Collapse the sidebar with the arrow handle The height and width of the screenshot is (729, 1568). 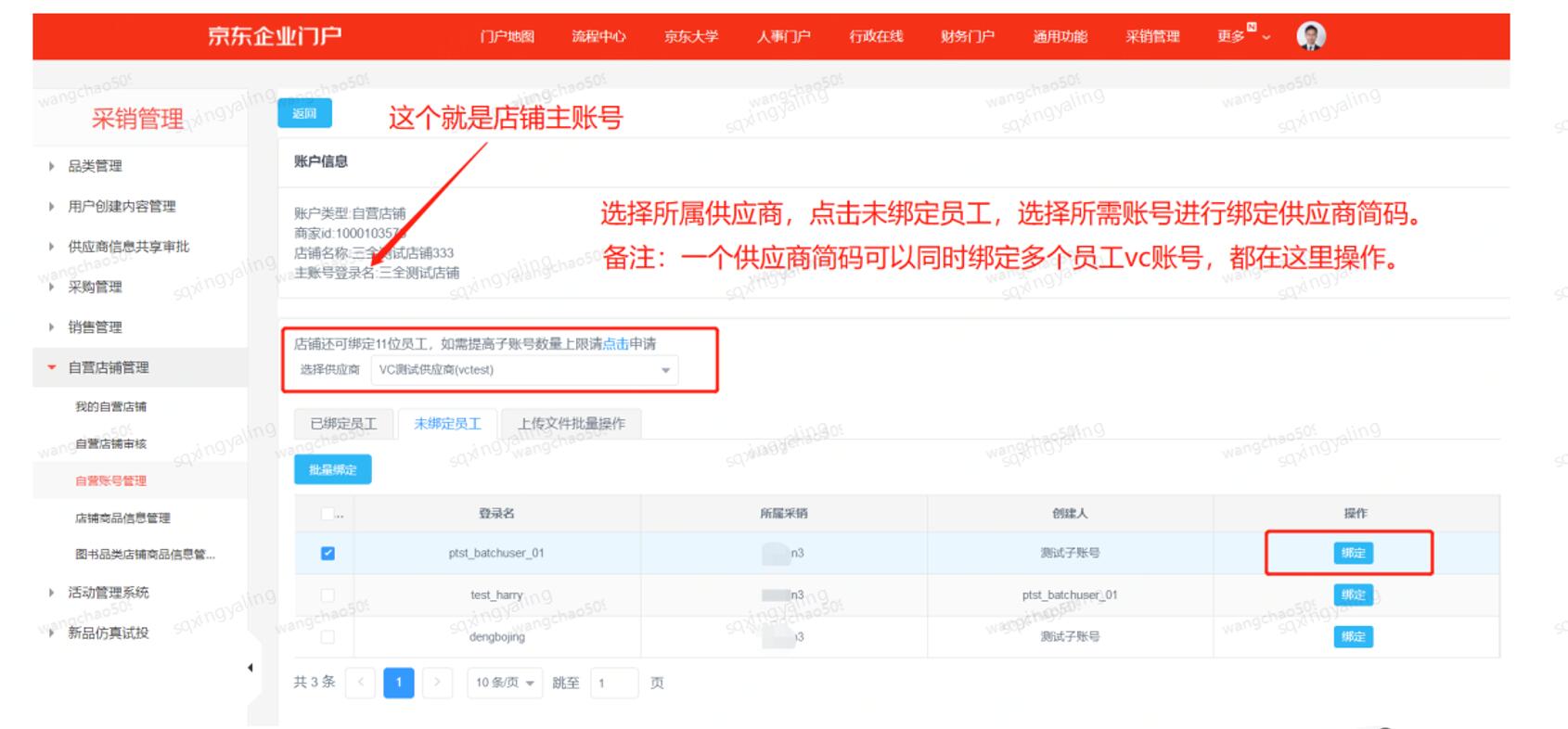[250, 667]
